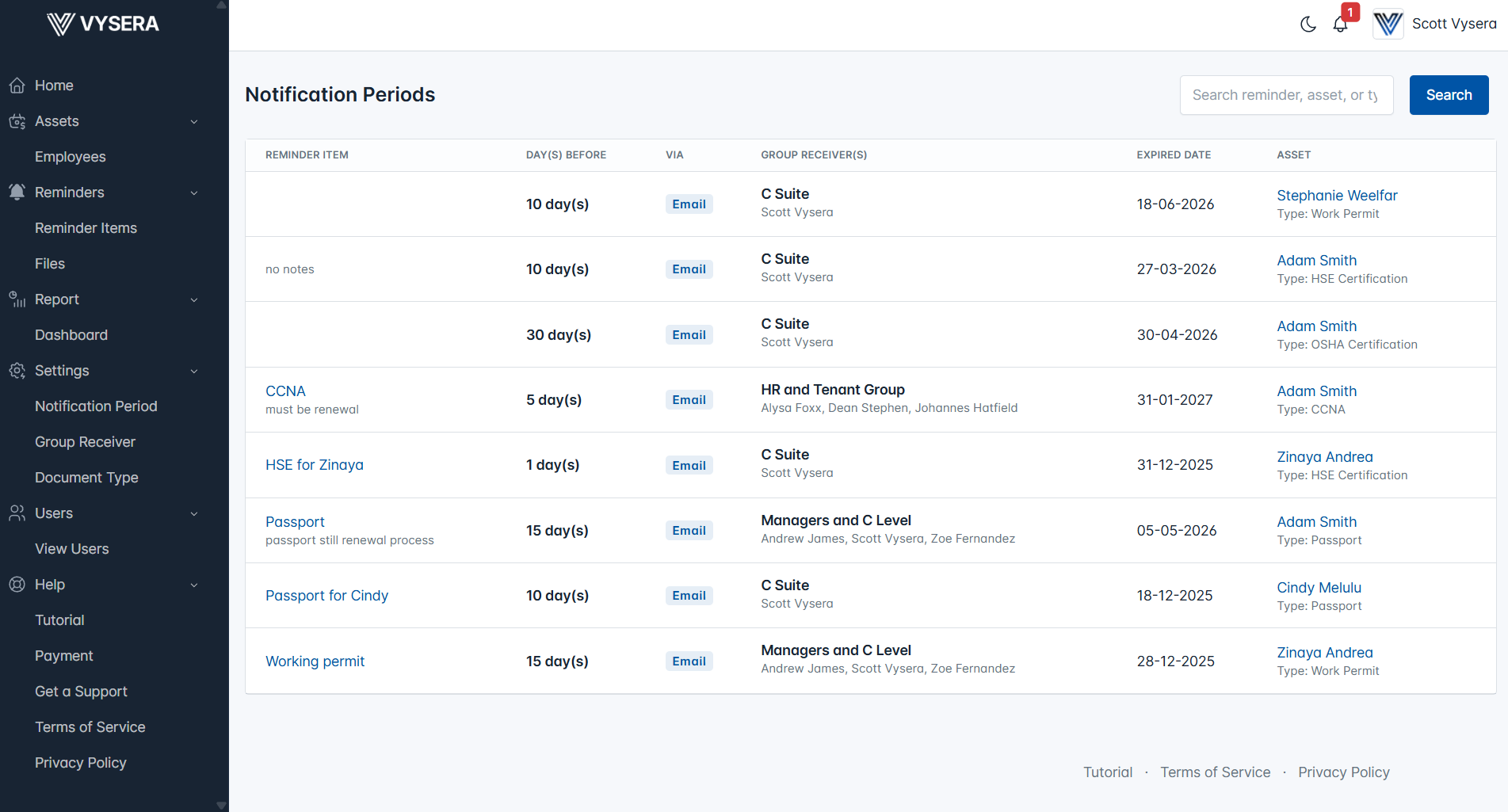Open Employees in sidebar
The width and height of the screenshot is (1508, 812).
[71, 157]
